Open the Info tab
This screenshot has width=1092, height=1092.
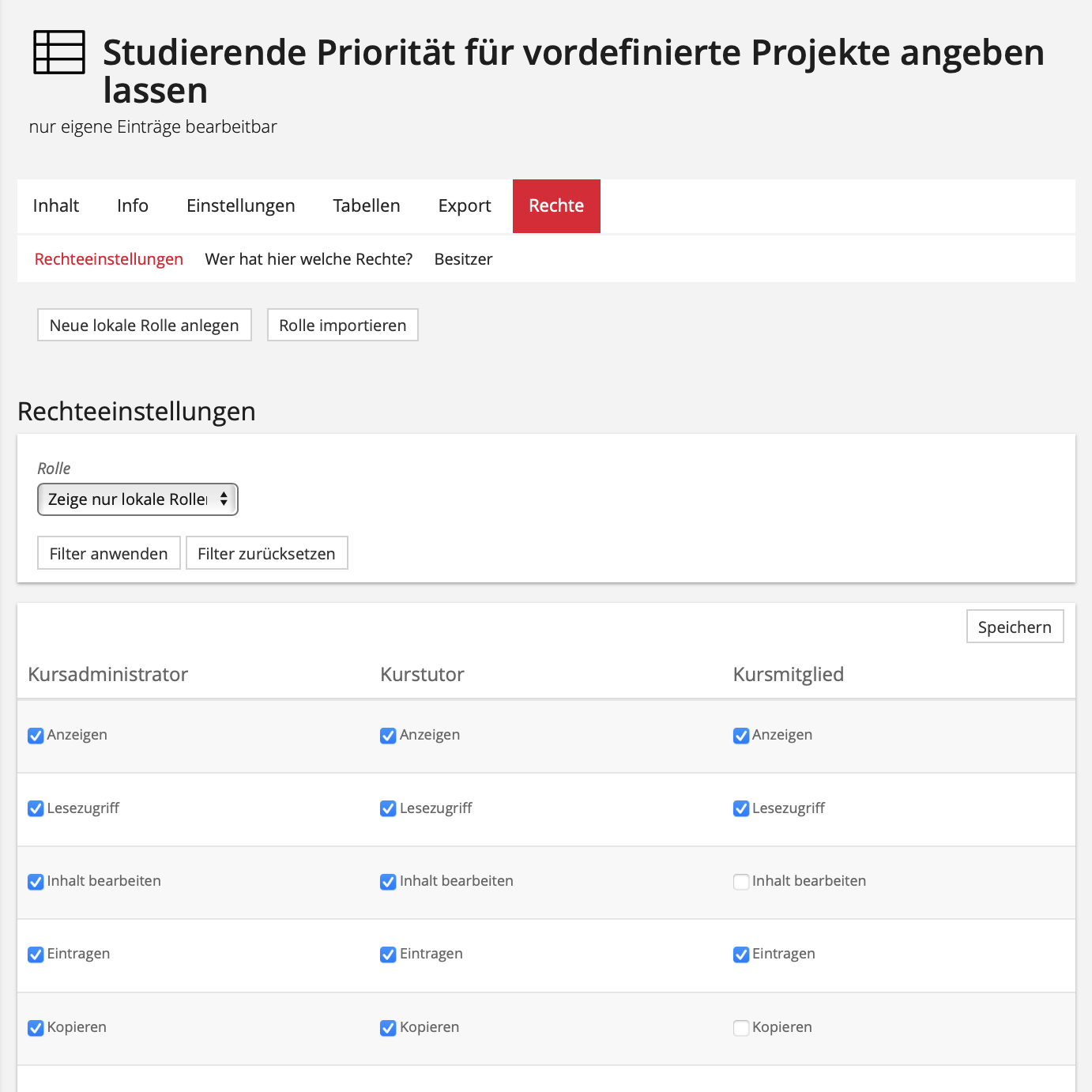133,206
